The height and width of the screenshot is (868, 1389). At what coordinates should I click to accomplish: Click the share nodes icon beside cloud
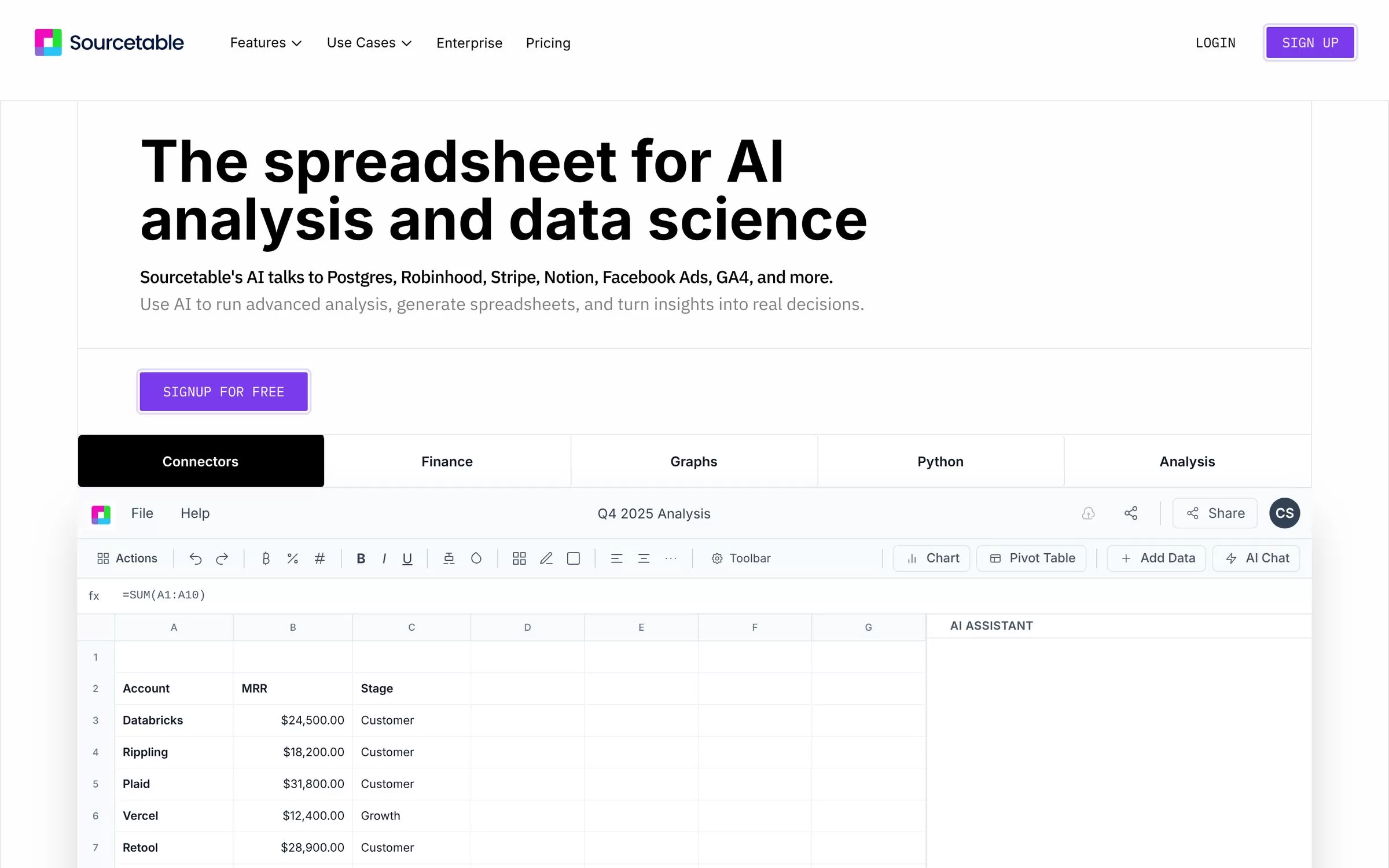click(x=1131, y=513)
